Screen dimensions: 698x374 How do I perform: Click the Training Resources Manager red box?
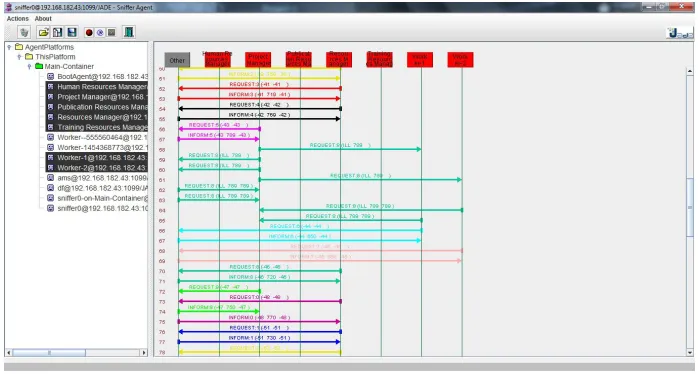coord(380,60)
